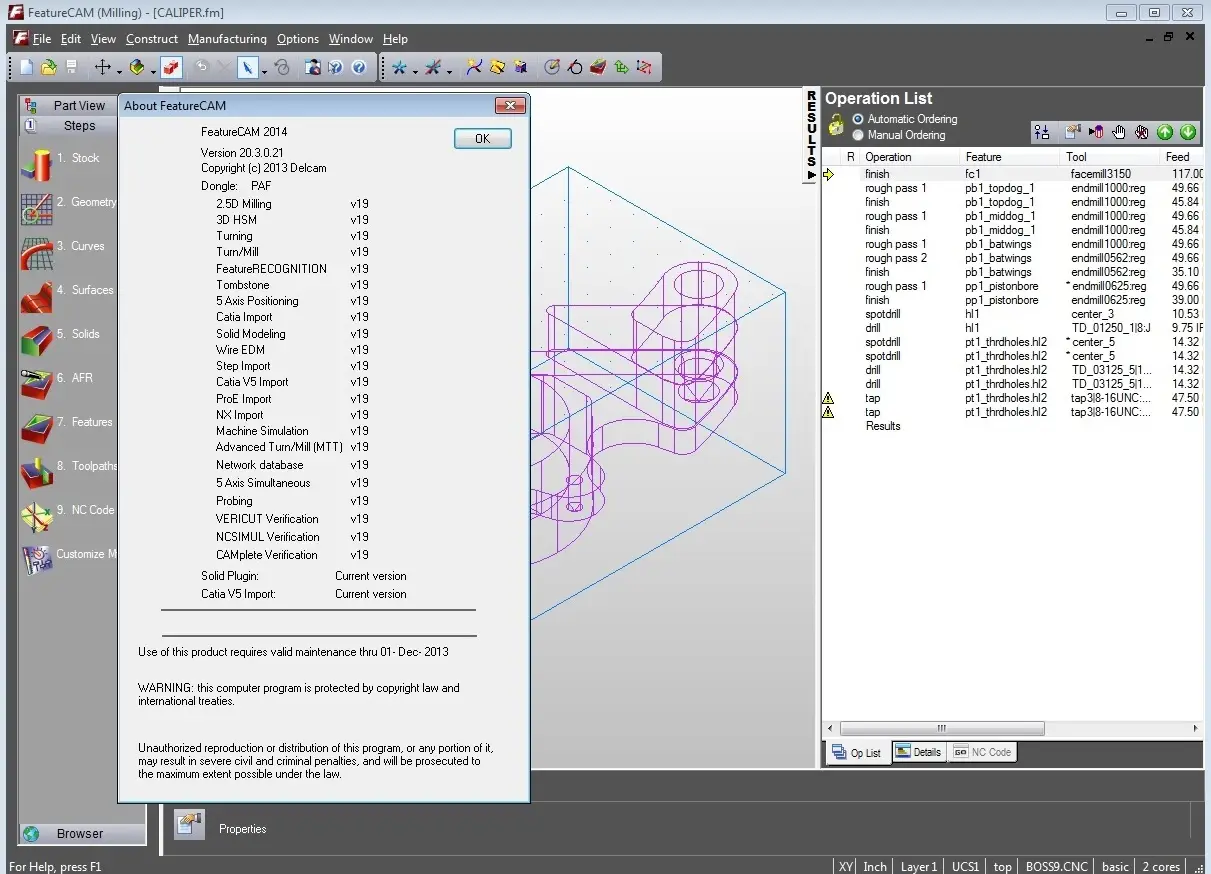
Task: Click the open file folder icon
Action: tap(48, 68)
